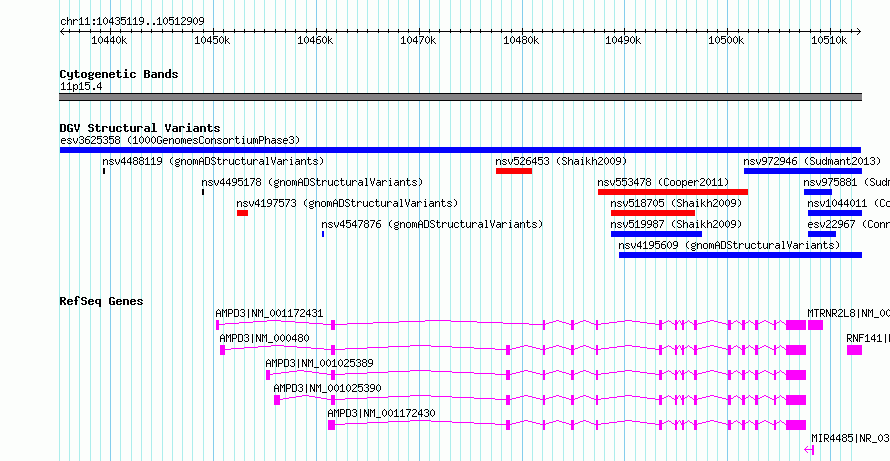Viewport: 890px width, 461px height.
Task: Click the gray 11p15.4 cytogenetic band bar
Action: tap(460, 97)
